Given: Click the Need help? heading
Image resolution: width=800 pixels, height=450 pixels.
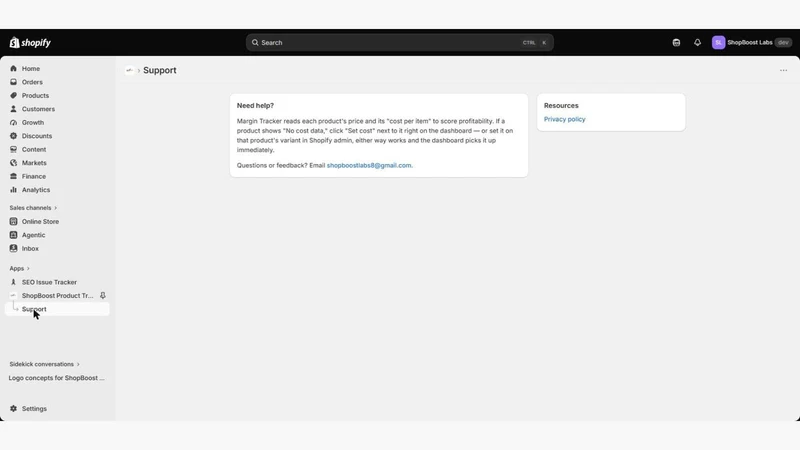Looking at the screenshot, I should point(255,106).
